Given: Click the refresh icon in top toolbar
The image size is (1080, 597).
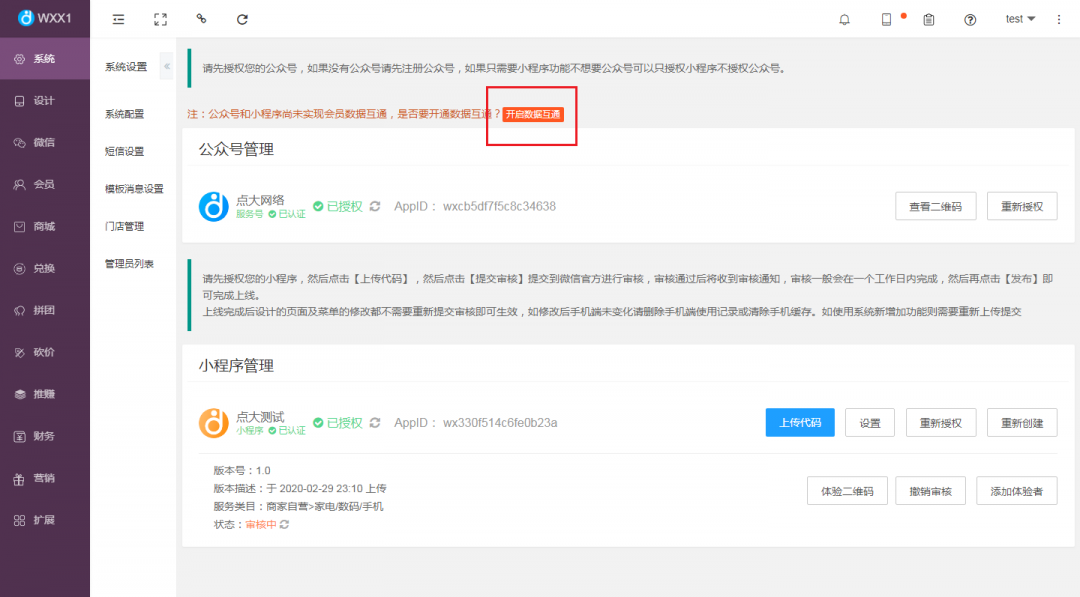Looking at the screenshot, I should coord(242,19).
